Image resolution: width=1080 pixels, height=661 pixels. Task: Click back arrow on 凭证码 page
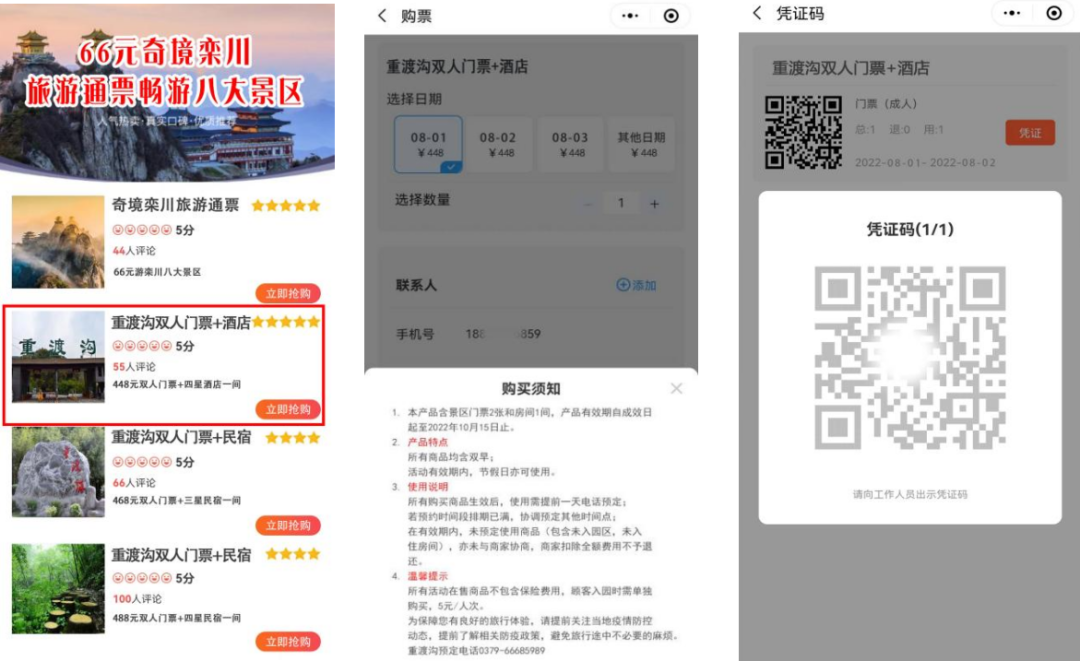tap(757, 13)
